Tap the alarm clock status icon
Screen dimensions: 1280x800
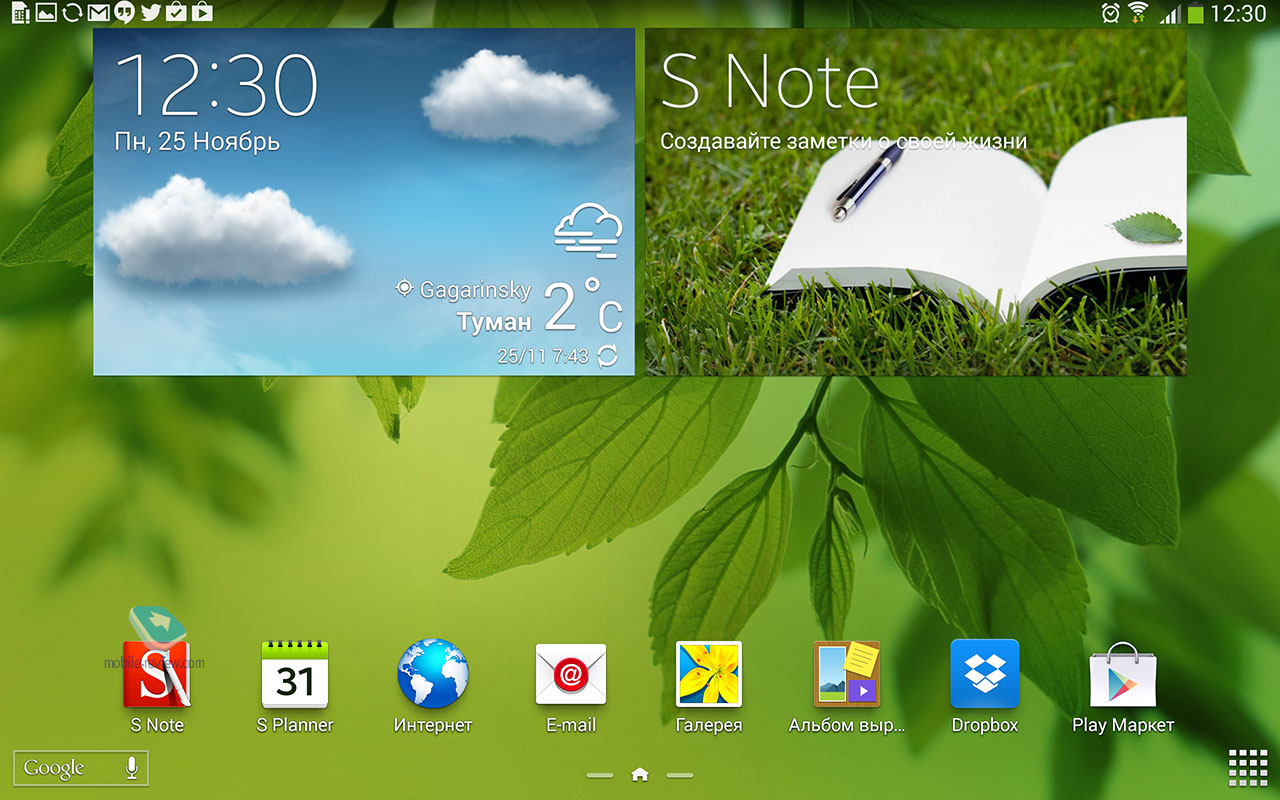click(x=1110, y=13)
